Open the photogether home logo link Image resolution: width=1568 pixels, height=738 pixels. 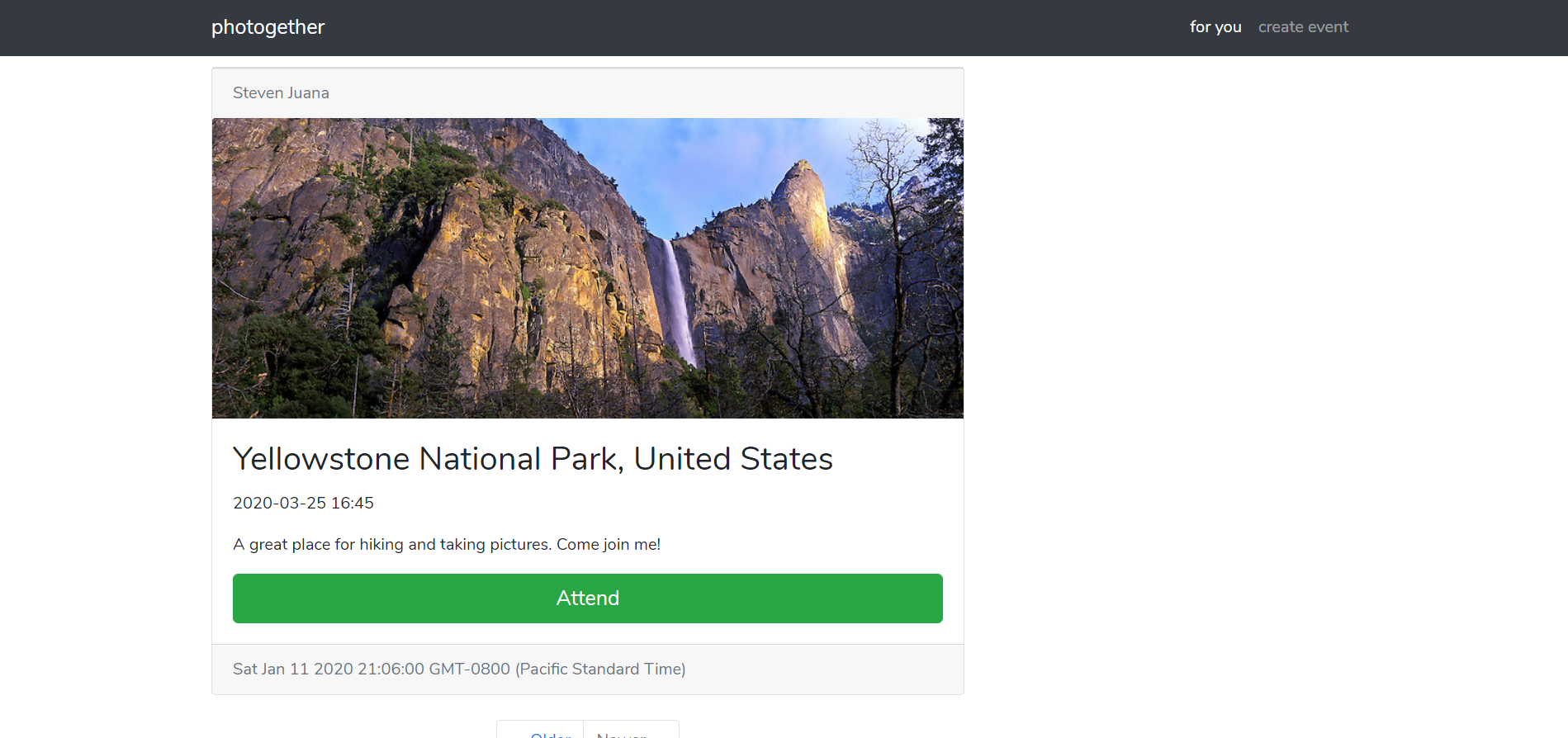[x=268, y=27]
